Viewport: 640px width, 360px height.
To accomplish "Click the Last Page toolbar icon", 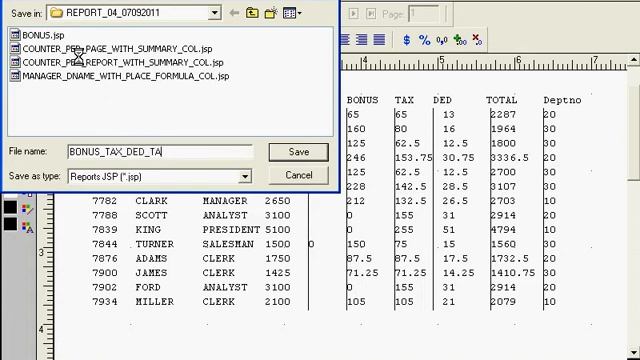I will [x=371, y=14].
